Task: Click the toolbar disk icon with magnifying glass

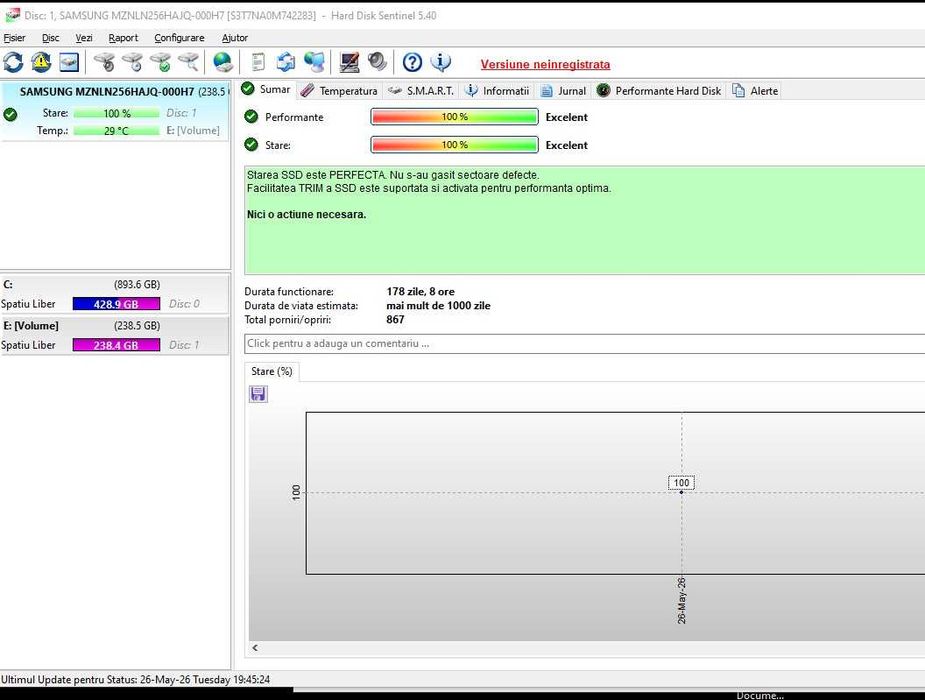Action: (189, 63)
